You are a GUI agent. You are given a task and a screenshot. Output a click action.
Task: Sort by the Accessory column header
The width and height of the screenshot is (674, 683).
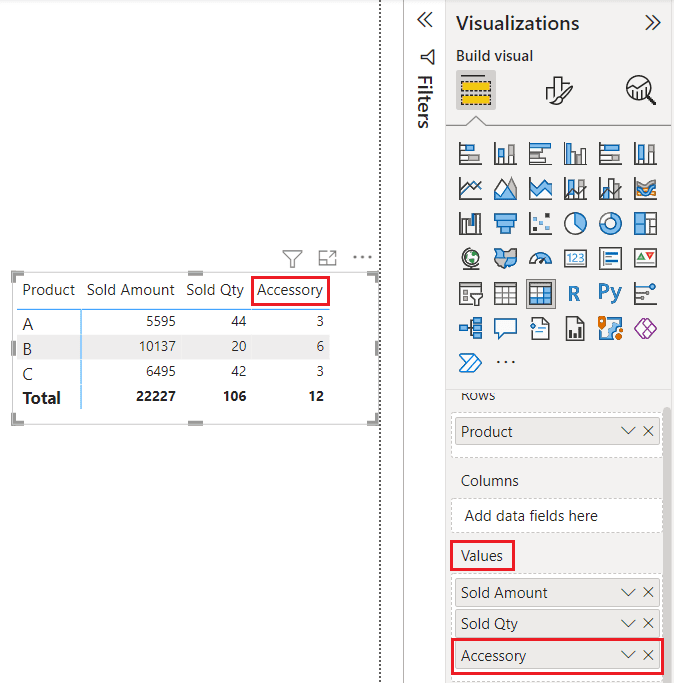click(290, 290)
